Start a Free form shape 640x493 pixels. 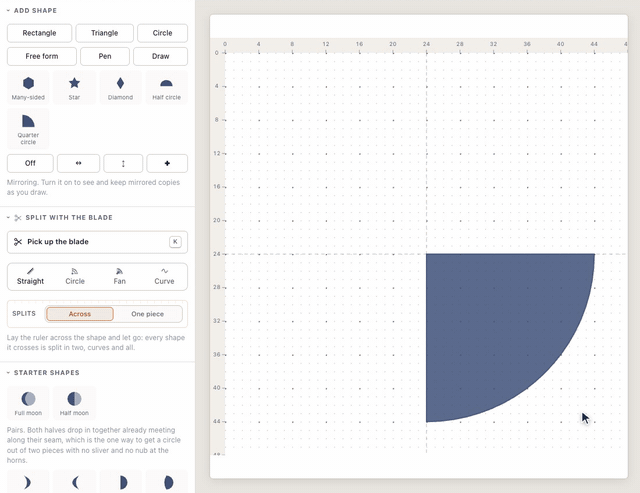(42, 56)
